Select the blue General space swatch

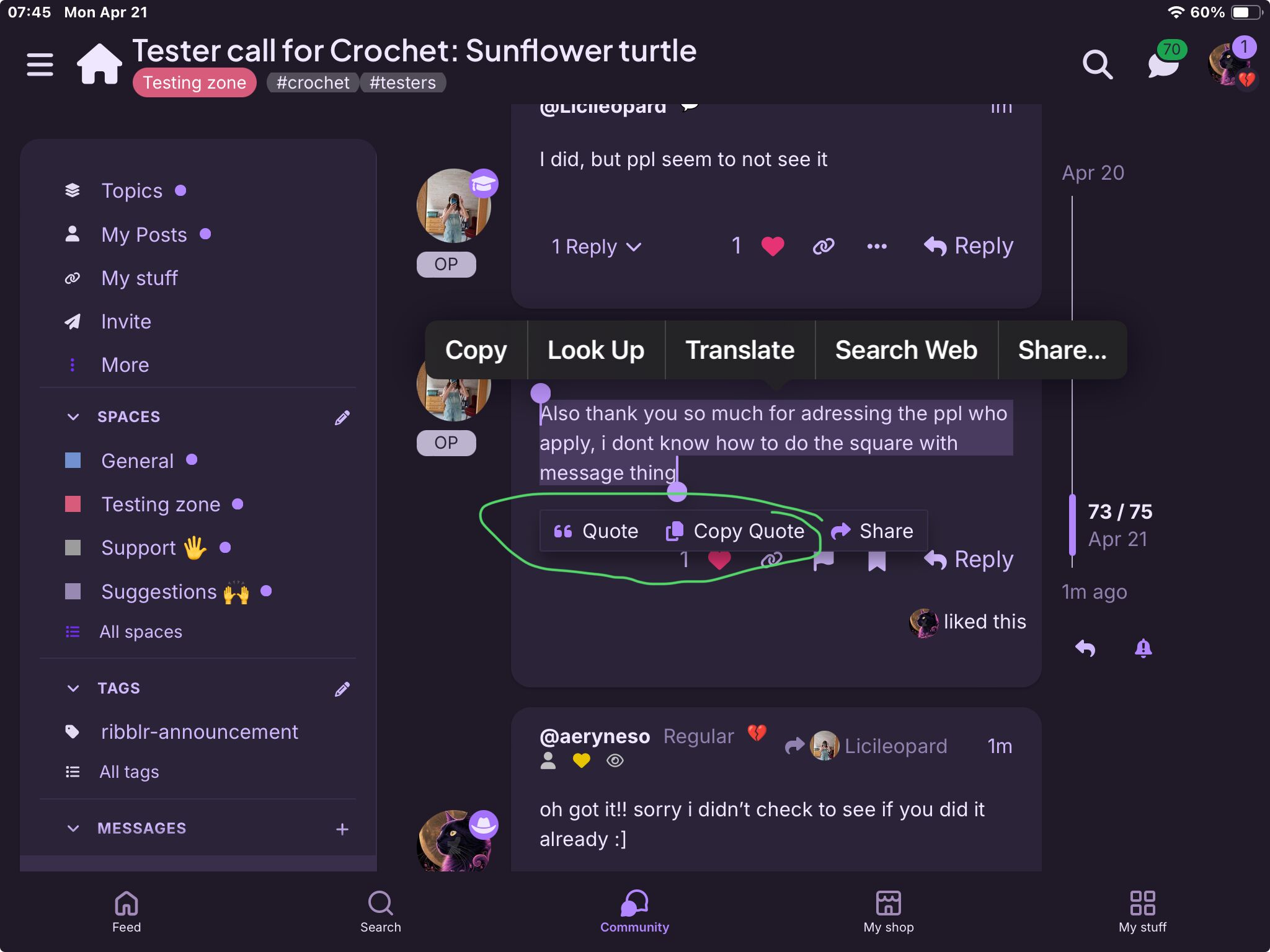click(73, 461)
